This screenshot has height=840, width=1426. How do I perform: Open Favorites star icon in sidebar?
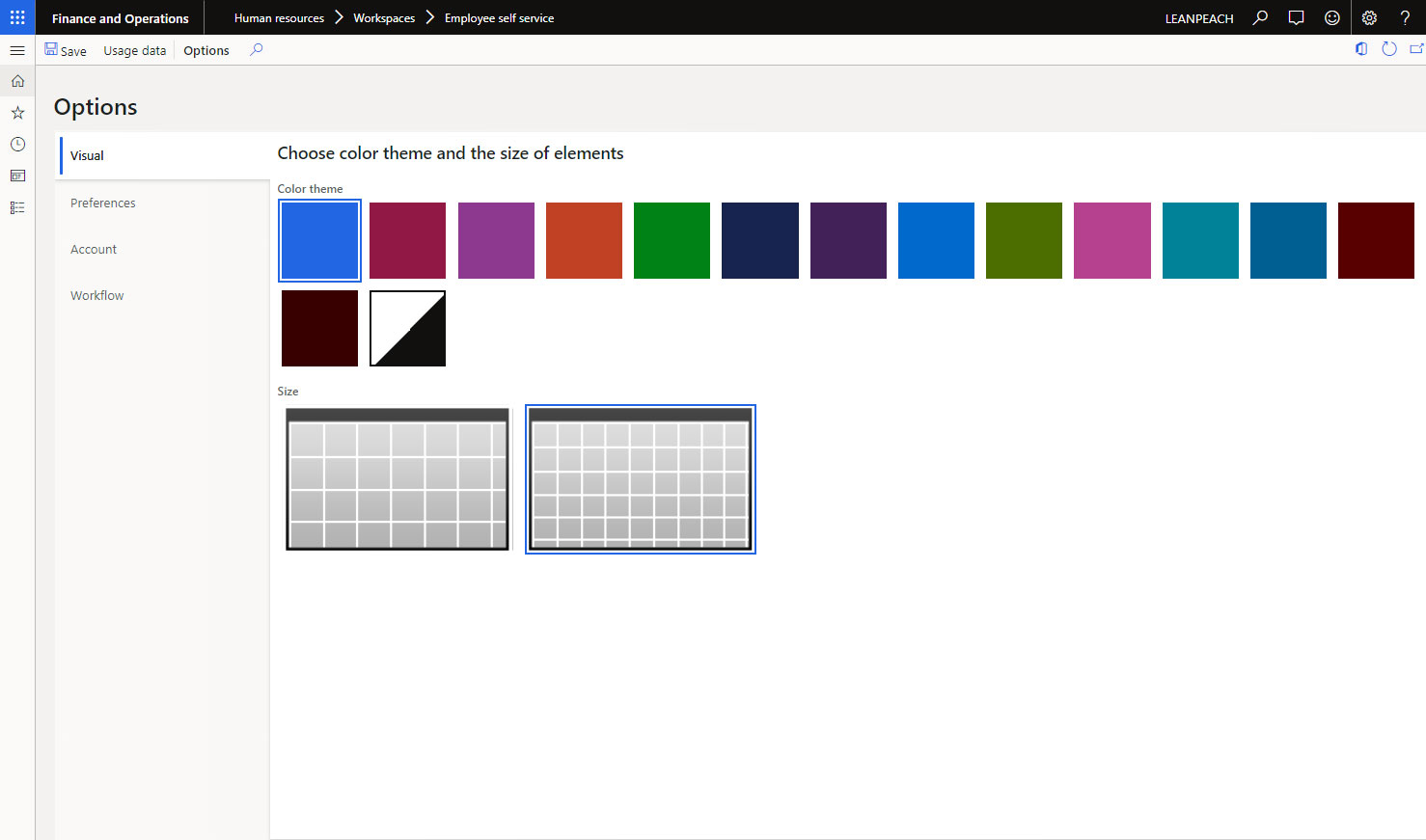[x=17, y=113]
